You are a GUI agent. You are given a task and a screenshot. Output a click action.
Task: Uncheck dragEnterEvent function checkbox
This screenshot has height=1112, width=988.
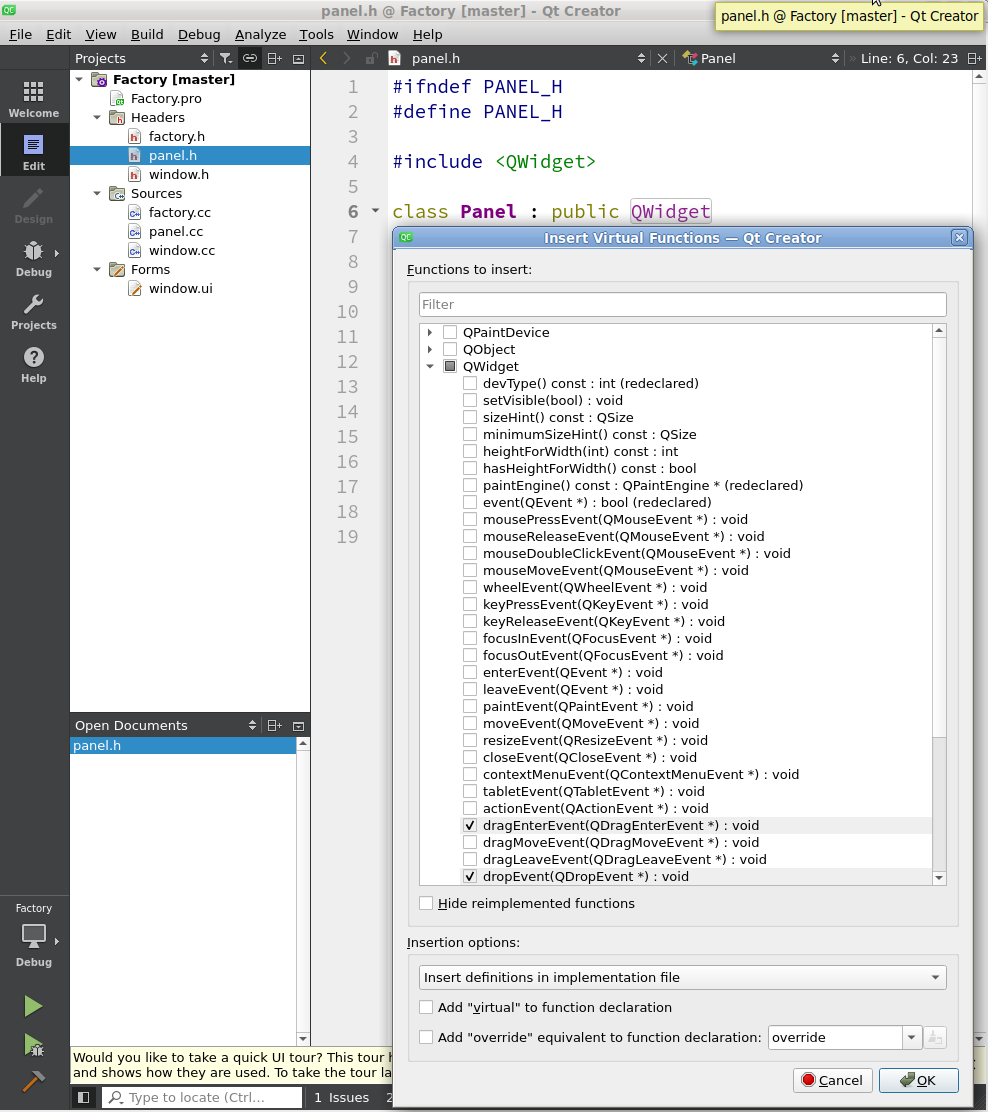(470, 825)
